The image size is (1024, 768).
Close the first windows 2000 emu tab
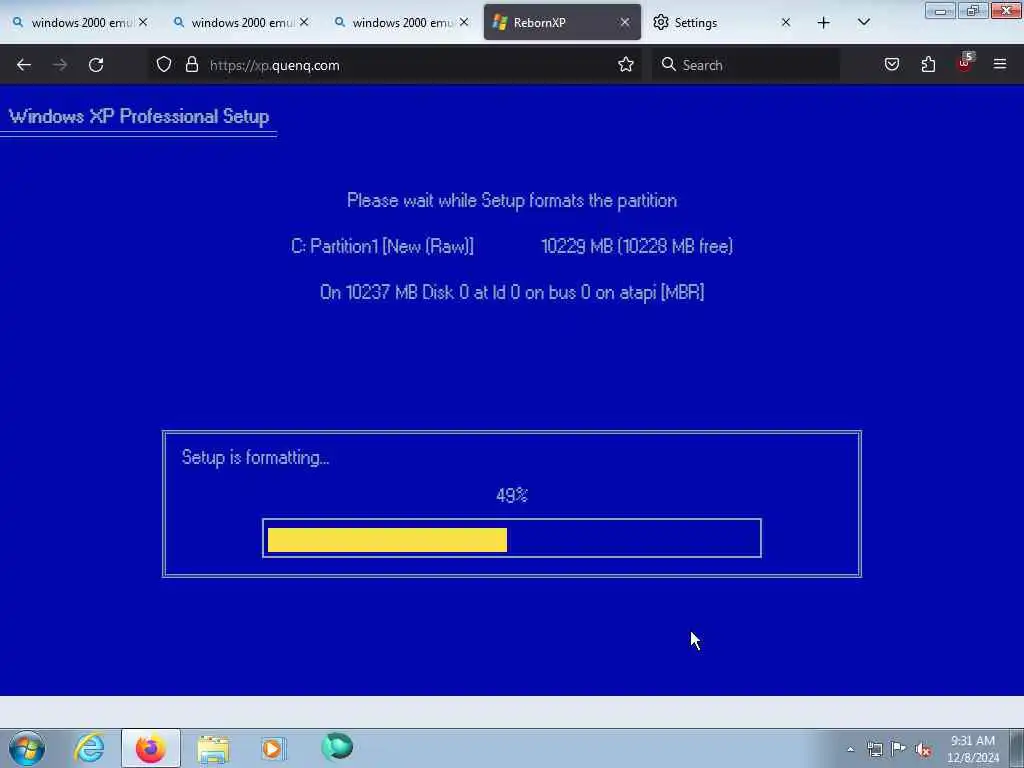coord(143,22)
